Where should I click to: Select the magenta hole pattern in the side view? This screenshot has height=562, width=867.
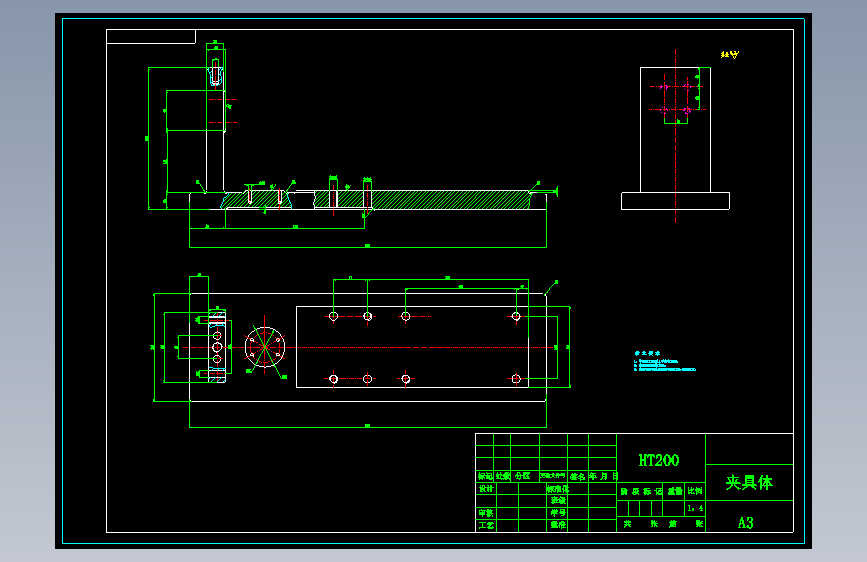point(675,98)
